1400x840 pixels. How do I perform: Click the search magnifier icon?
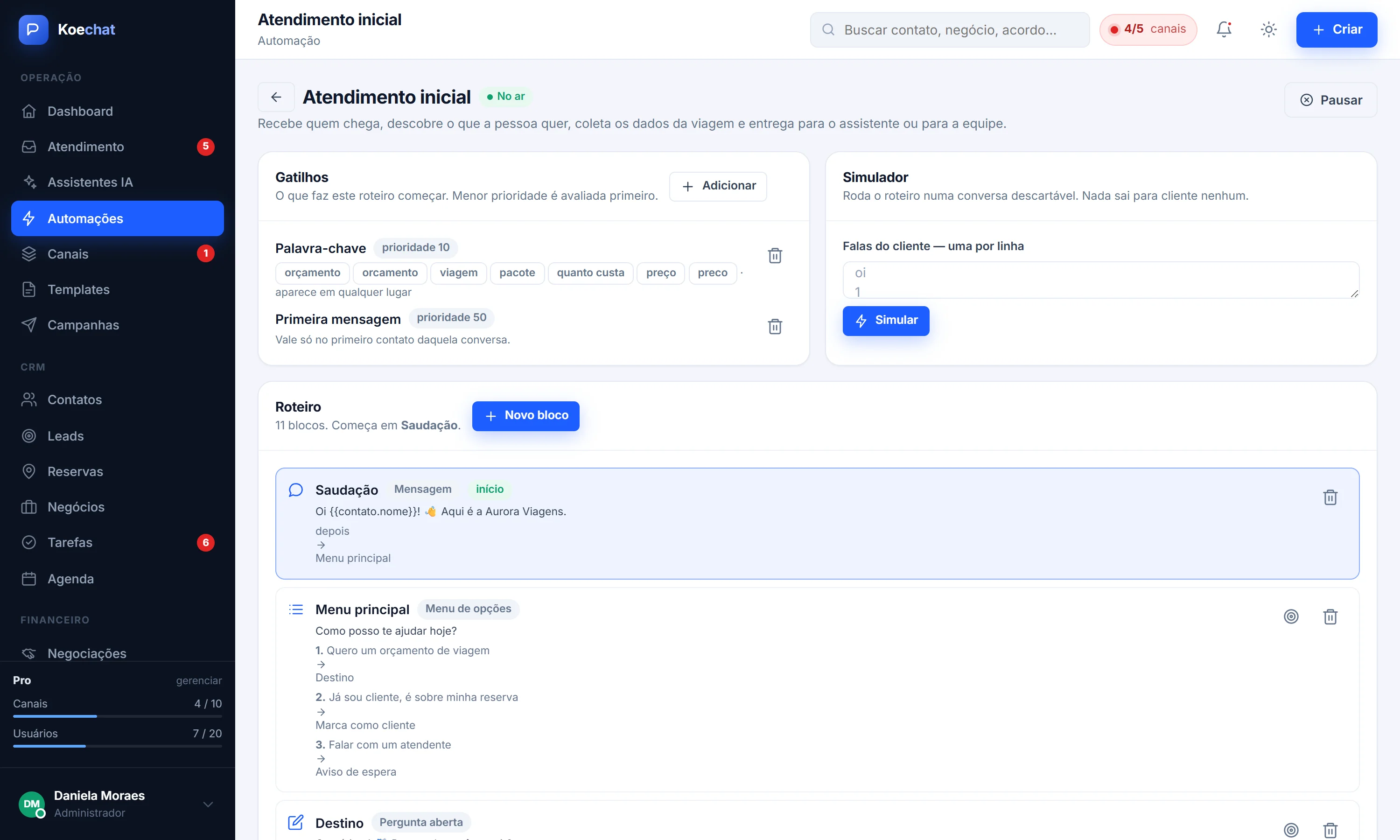click(828, 29)
